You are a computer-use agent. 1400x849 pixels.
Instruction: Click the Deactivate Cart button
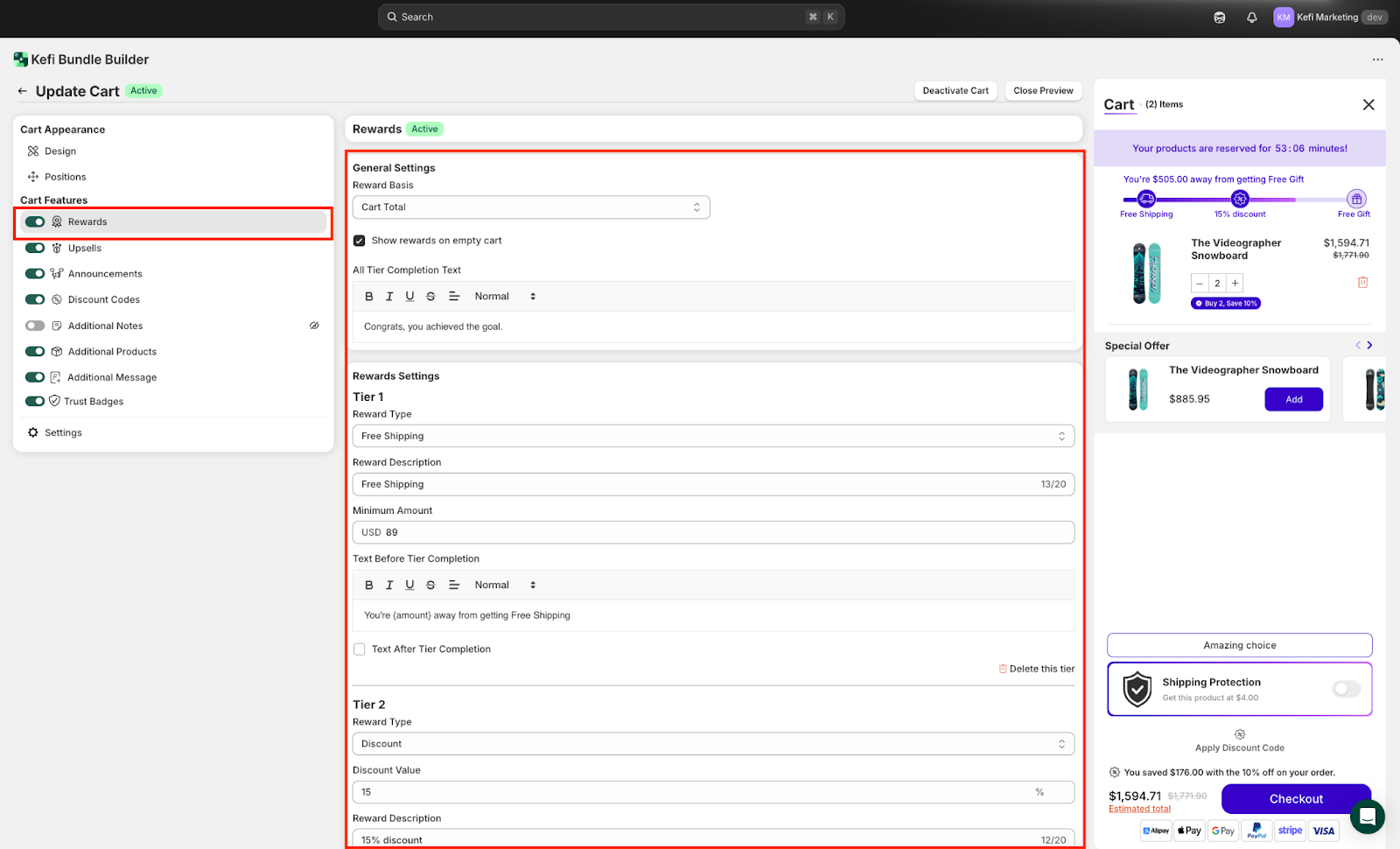pyautogui.click(x=955, y=91)
